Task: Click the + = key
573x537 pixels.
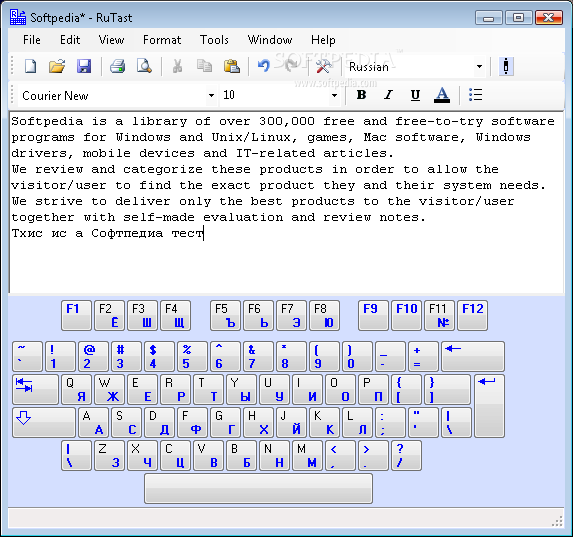Action: point(423,356)
